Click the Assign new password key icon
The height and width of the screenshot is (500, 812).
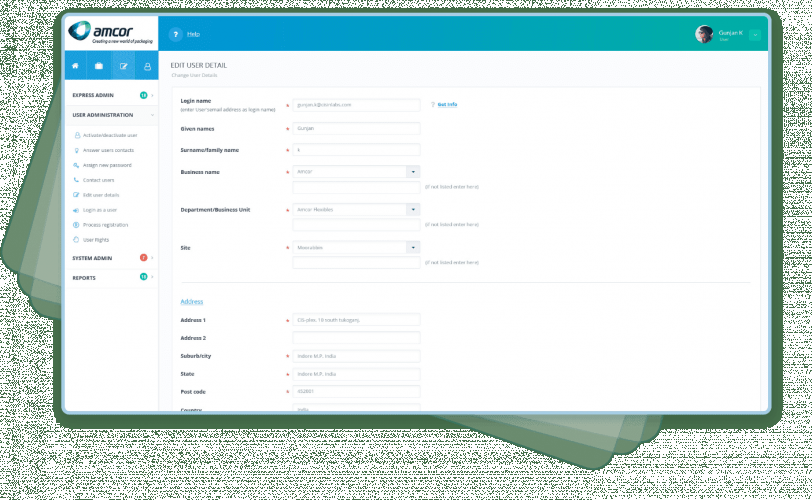[76, 165]
